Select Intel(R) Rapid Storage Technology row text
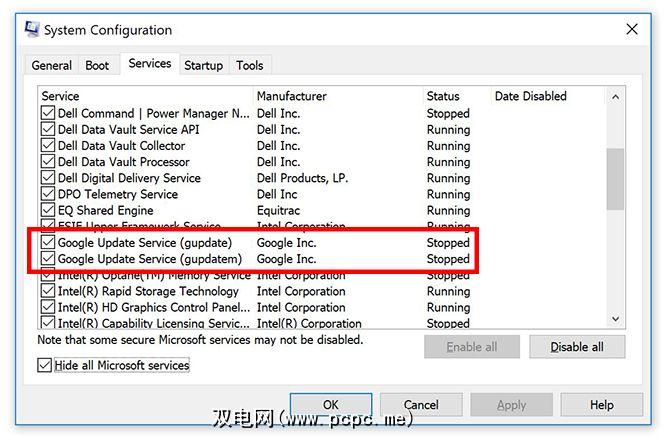The height and width of the screenshot is (442, 670). click(x=148, y=291)
